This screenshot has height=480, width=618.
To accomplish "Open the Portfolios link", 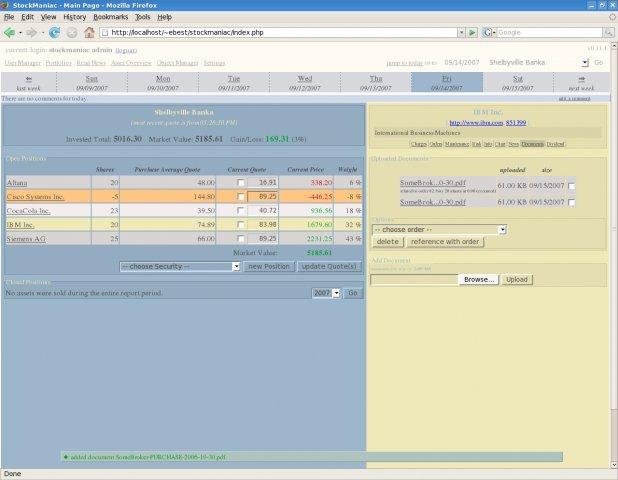I will 58,63.
